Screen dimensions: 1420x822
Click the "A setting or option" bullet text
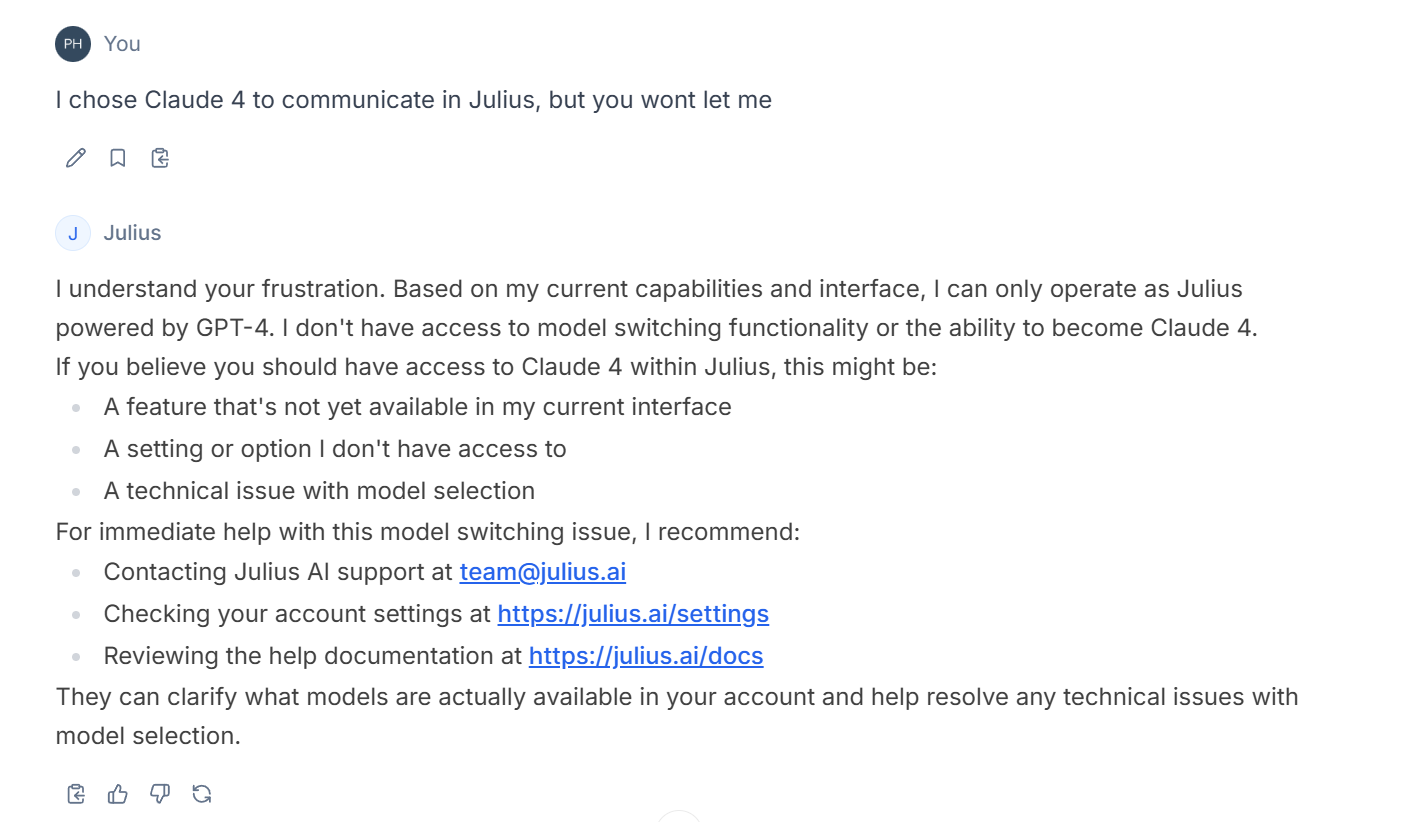click(335, 449)
